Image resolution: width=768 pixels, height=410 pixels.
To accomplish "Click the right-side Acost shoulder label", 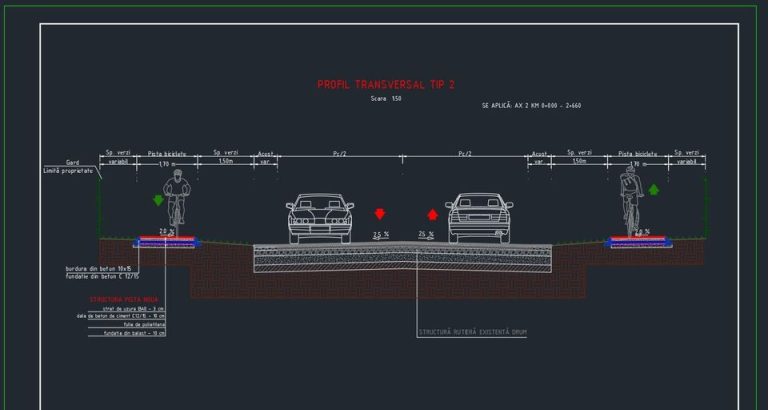I will 539,154.
